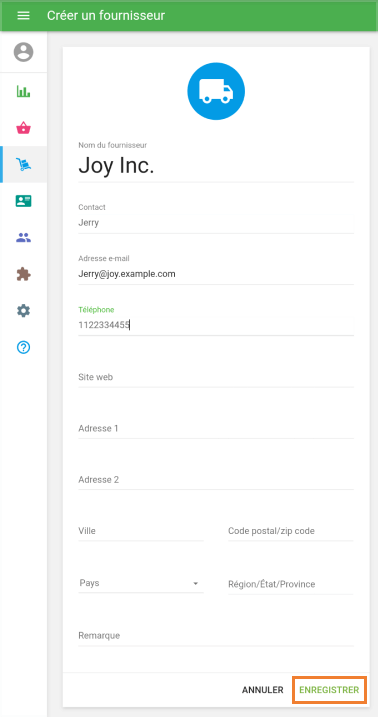Open the user account avatar
This screenshot has width=378, height=717.
pos(23,52)
